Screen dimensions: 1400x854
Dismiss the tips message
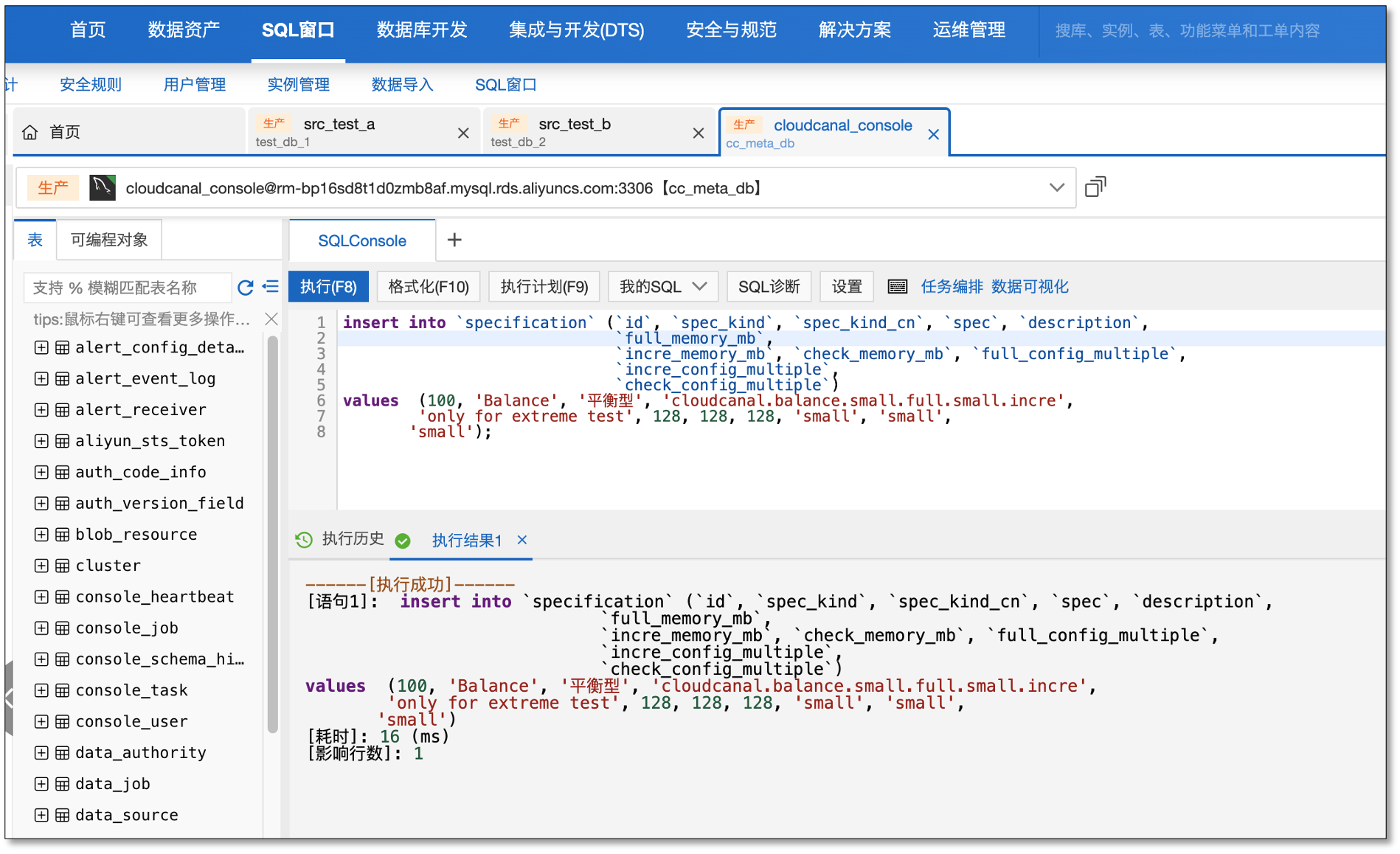[x=271, y=319]
